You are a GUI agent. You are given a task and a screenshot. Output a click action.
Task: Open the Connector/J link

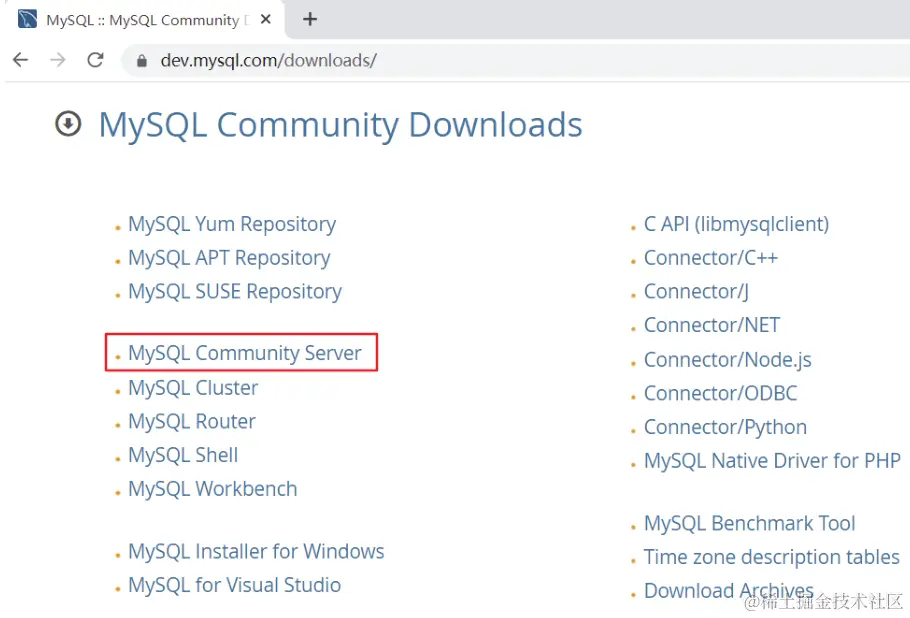click(x=696, y=291)
